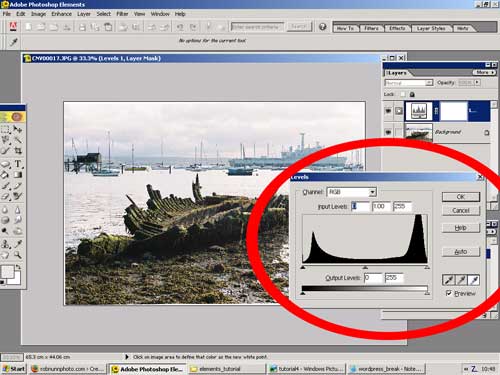Pick the Set White Point eyedropper in Levels

(474, 280)
